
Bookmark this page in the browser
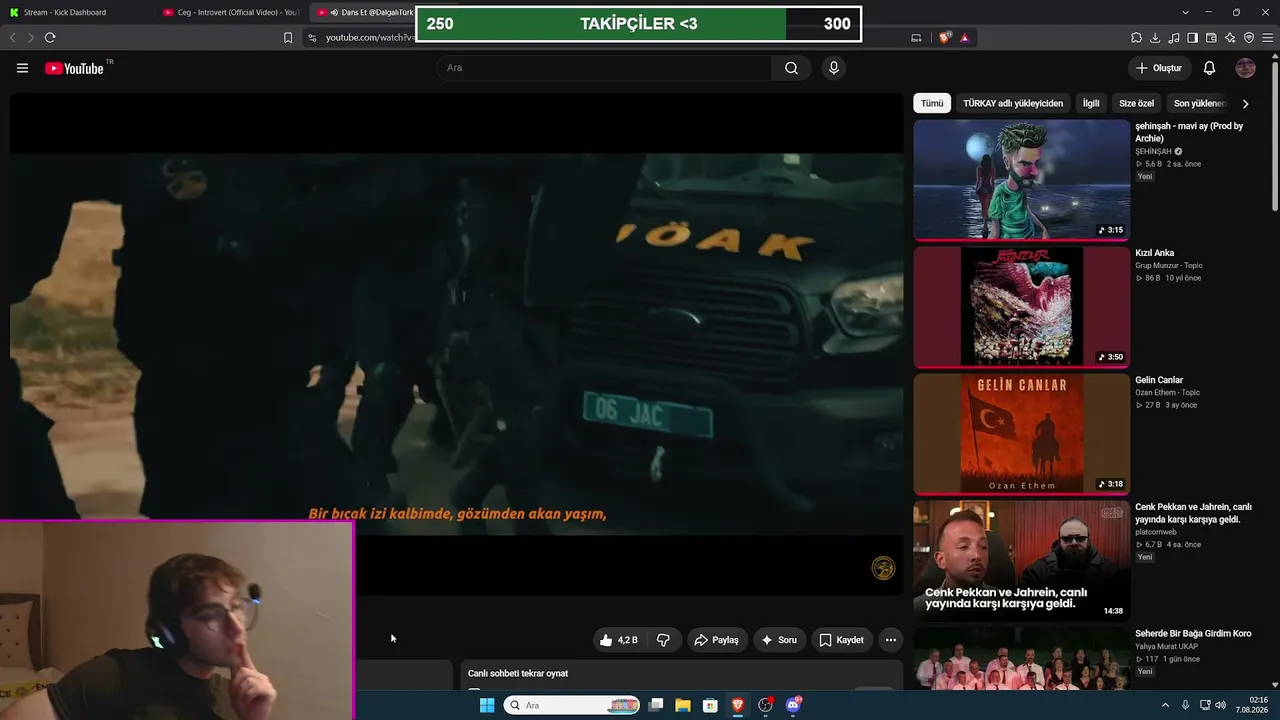288,38
